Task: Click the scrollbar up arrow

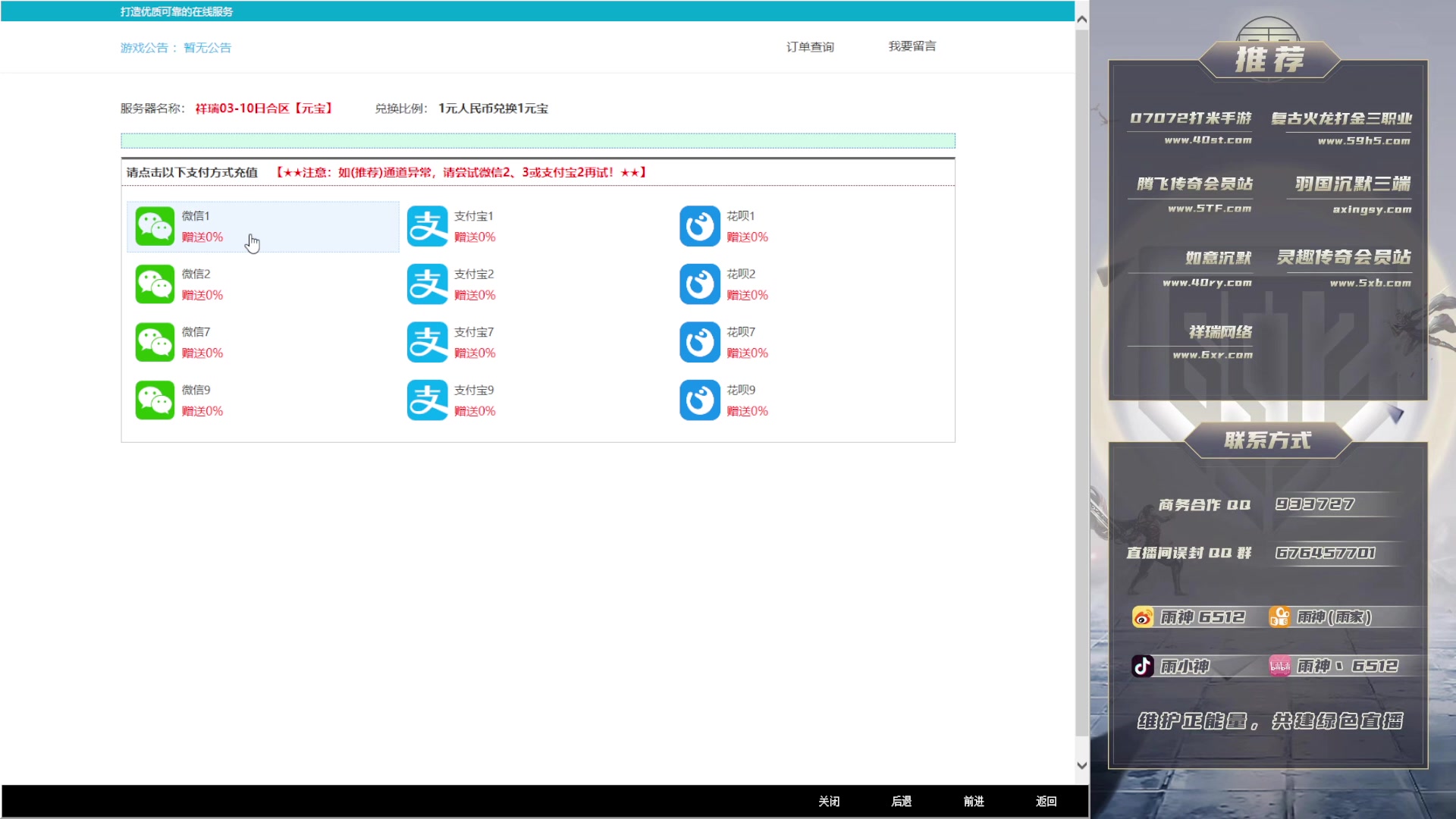Action: (x=1082, y=20)
